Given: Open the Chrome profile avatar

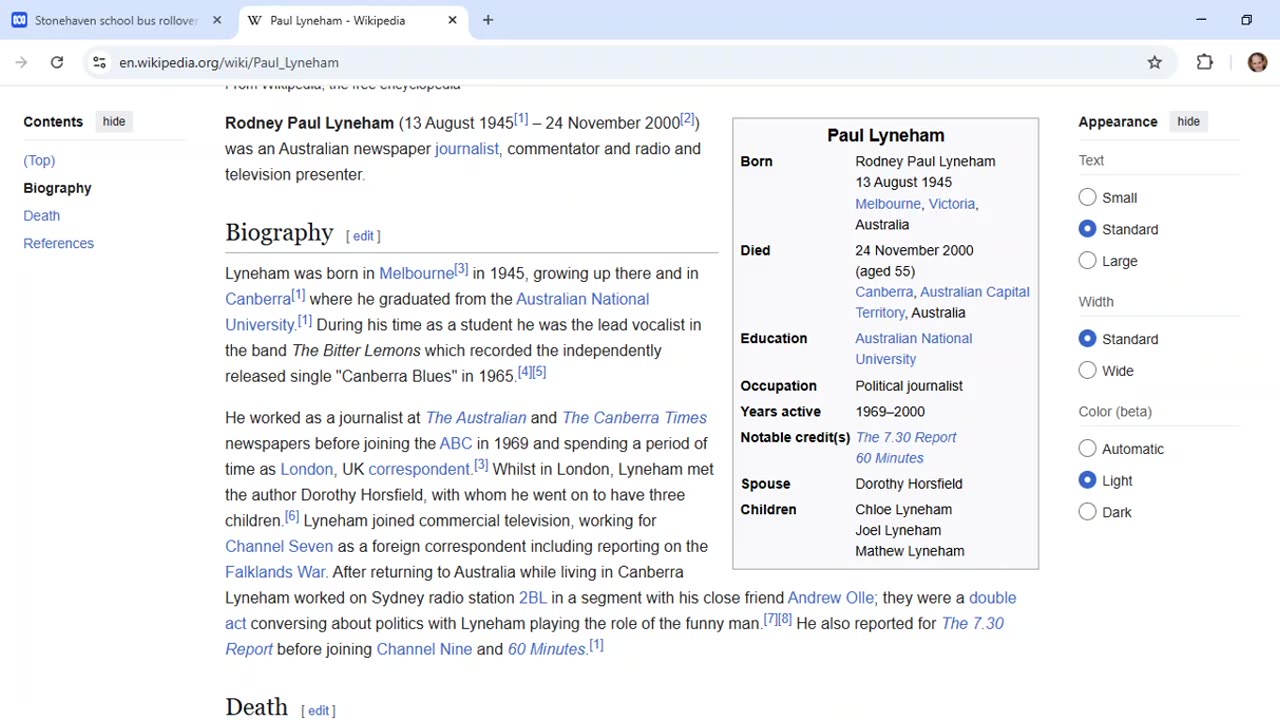Looking at the screenshot, I should click(1257, 62).
